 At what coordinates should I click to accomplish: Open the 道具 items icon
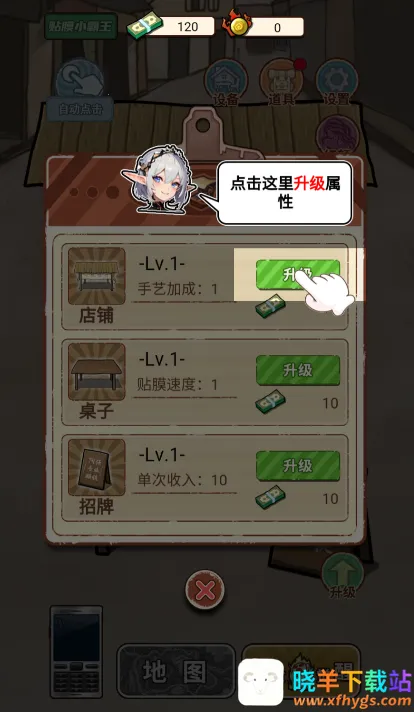pos(281,83)
